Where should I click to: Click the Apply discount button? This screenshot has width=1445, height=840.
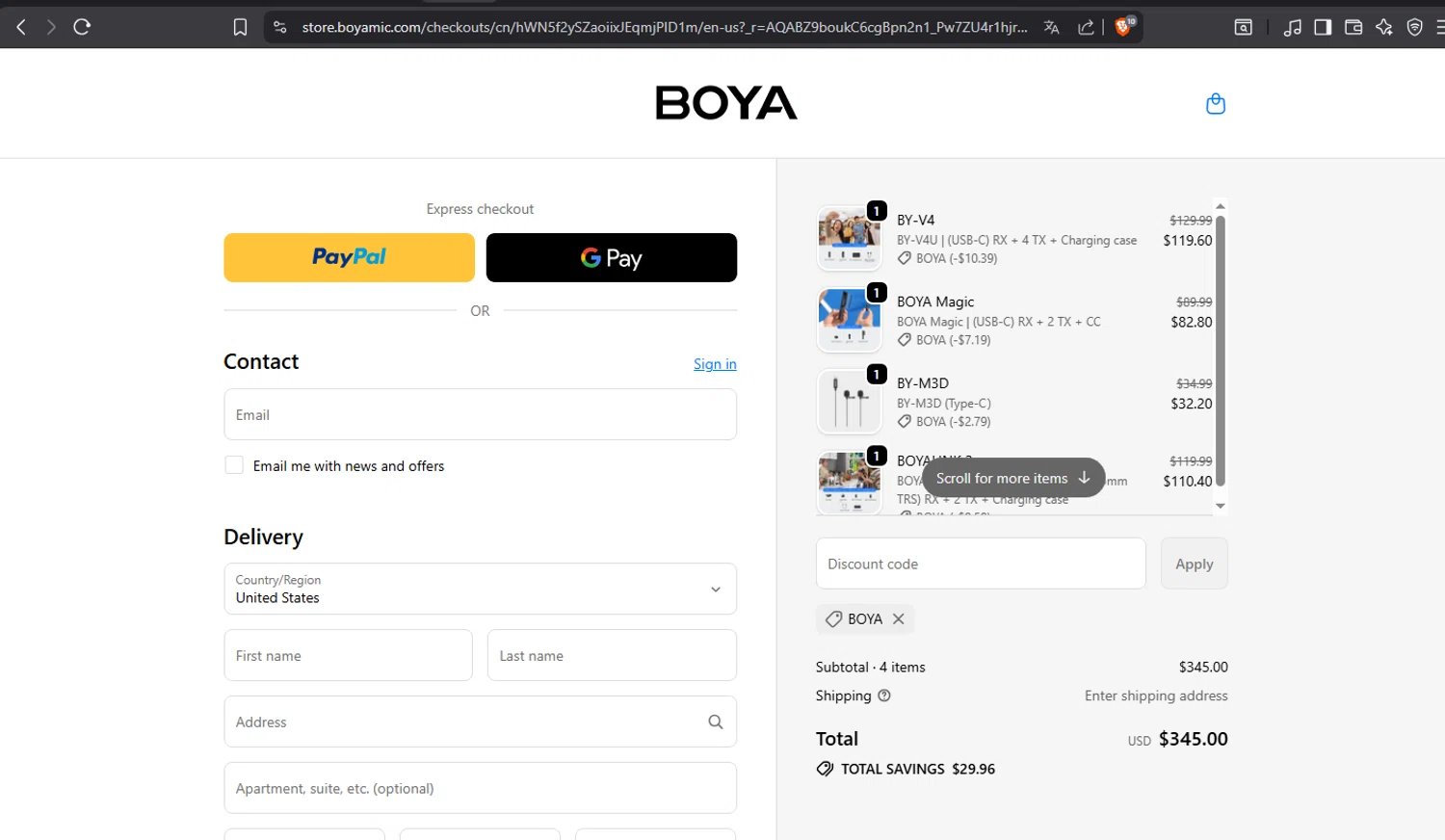point(1195,564)
